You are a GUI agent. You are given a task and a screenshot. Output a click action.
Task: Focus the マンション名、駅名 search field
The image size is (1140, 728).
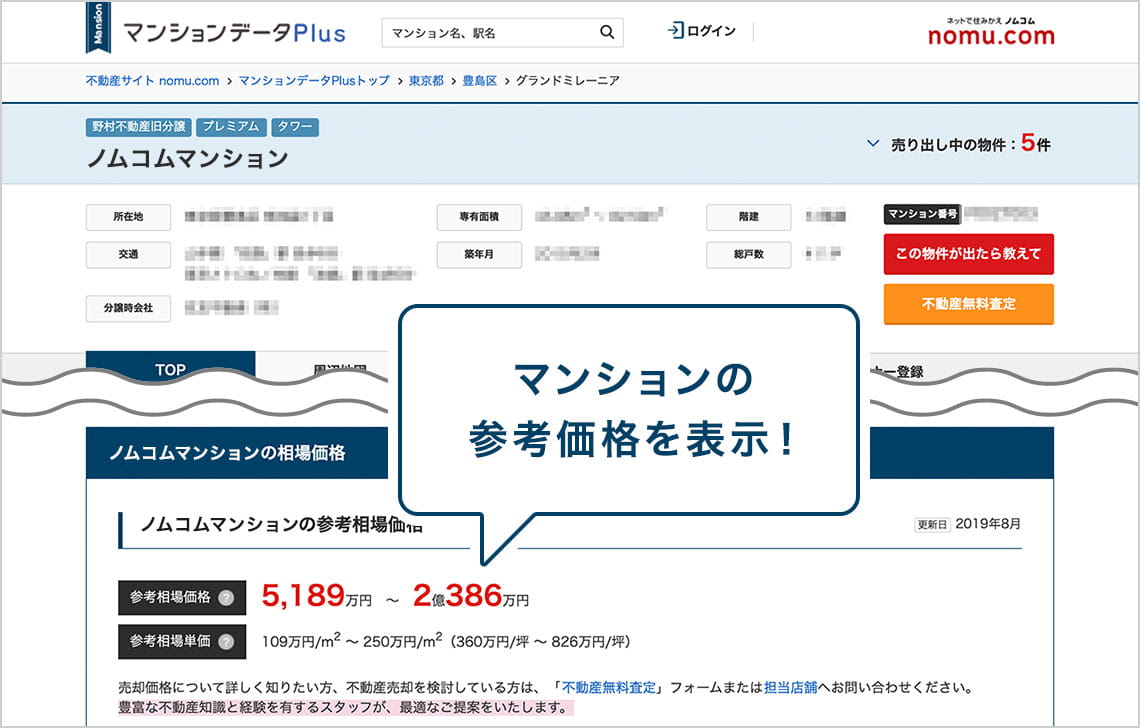(x=502, y=33)
